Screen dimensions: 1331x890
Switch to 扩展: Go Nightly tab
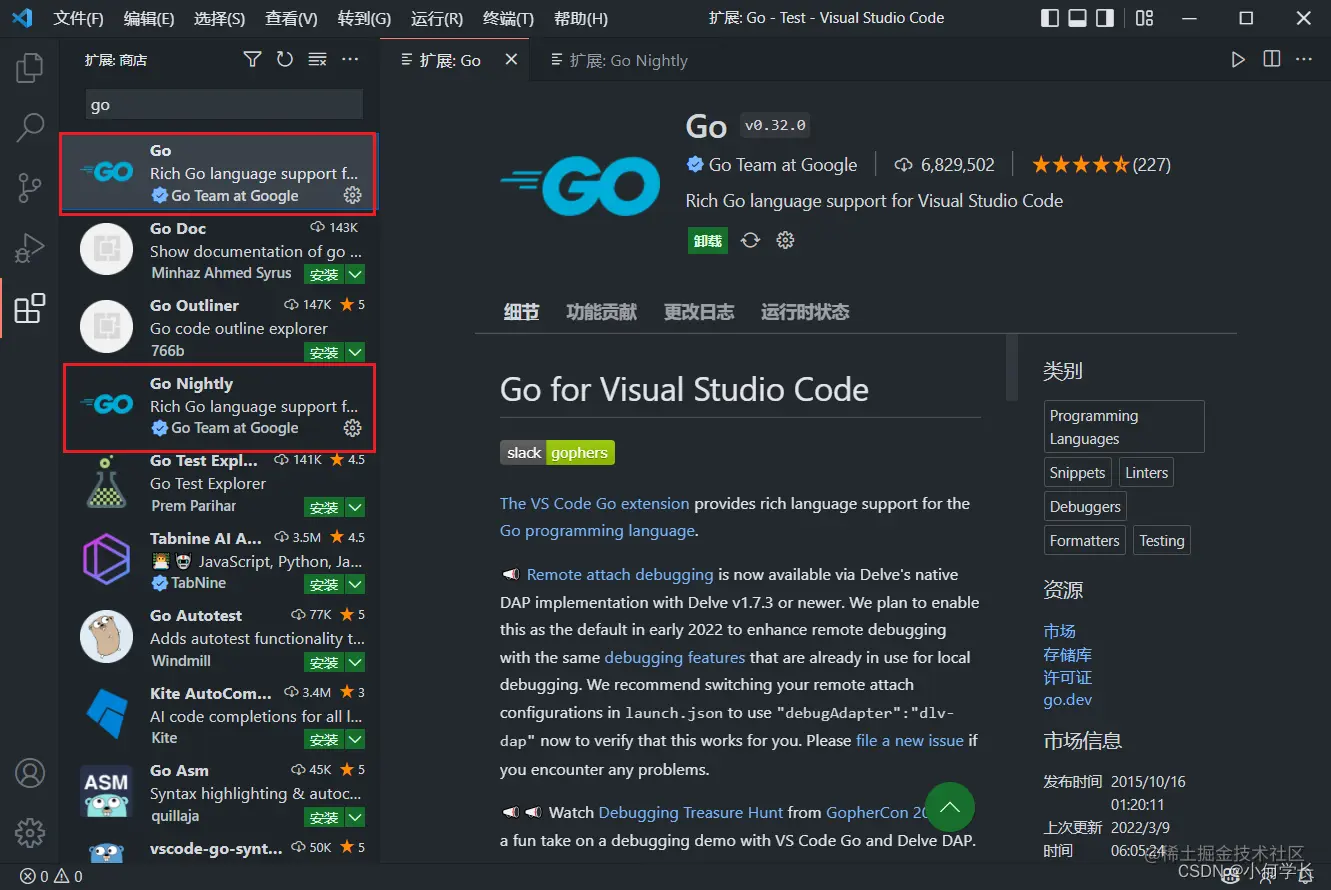620,60
